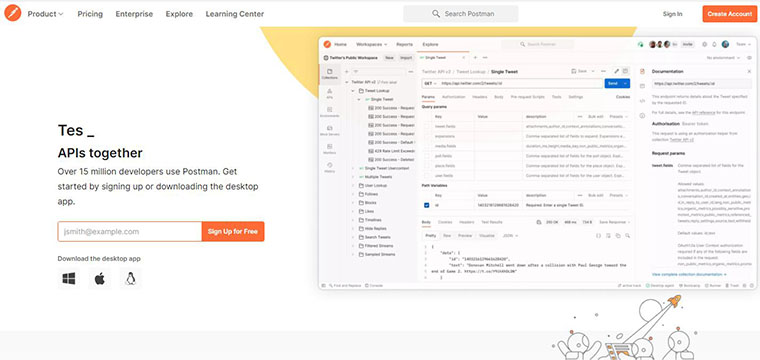Open the Console in status bar
This screenshot has width=760, height=360.
click(374, 285)
